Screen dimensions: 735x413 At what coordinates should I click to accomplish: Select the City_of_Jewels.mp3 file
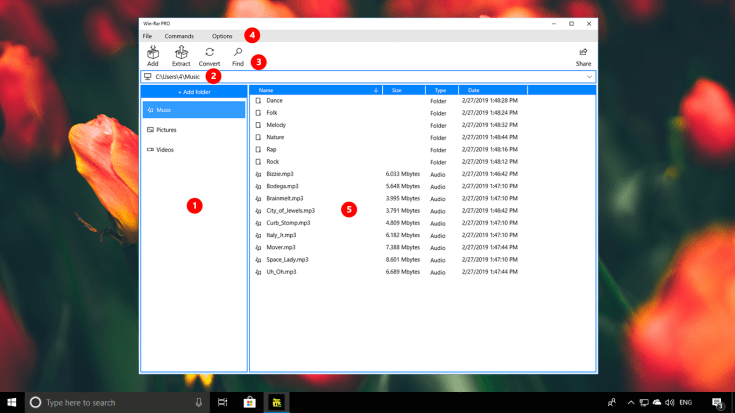click(x=290, y=211)
